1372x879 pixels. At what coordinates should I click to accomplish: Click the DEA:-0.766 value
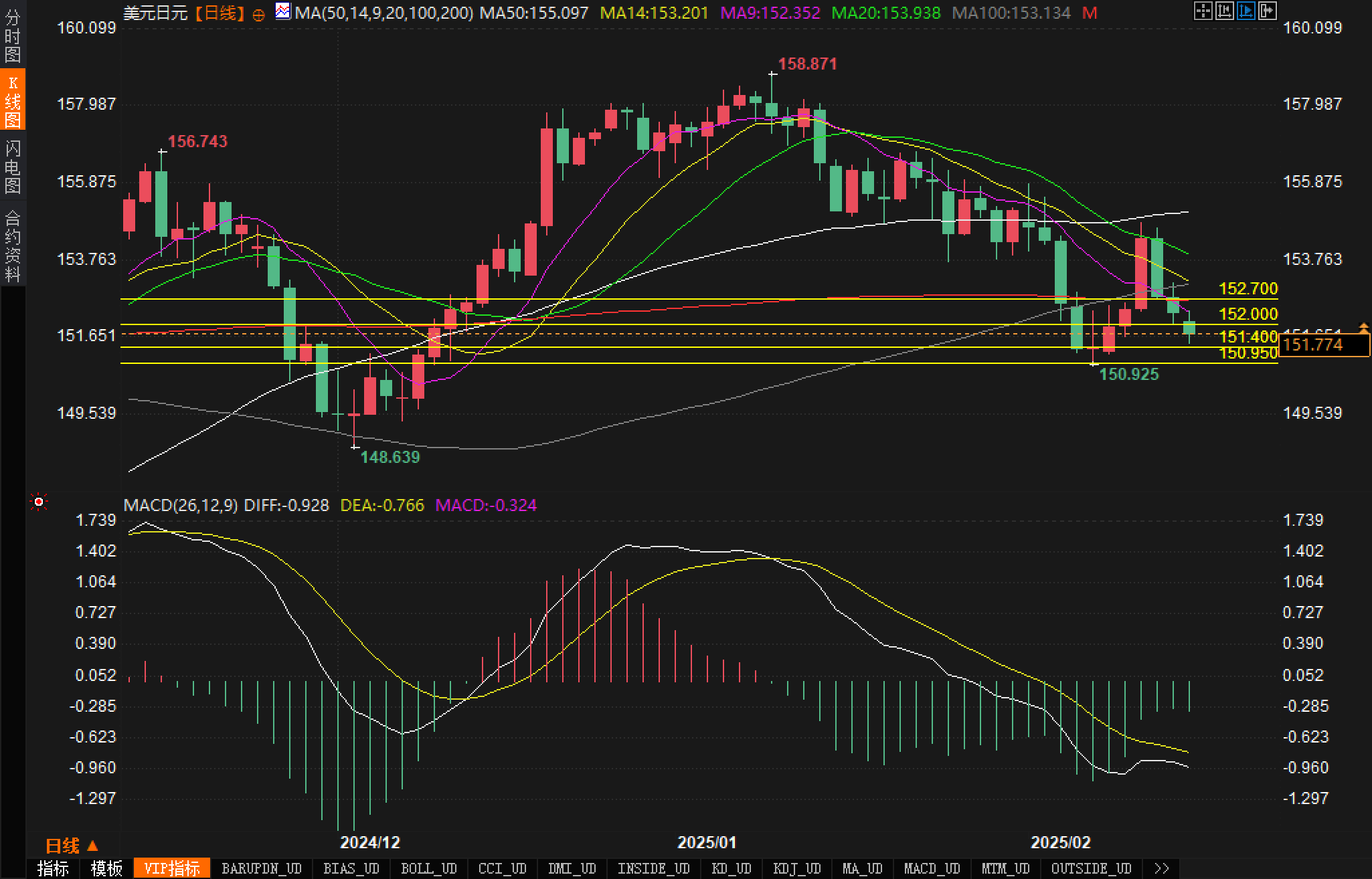[x=382, y=505]
